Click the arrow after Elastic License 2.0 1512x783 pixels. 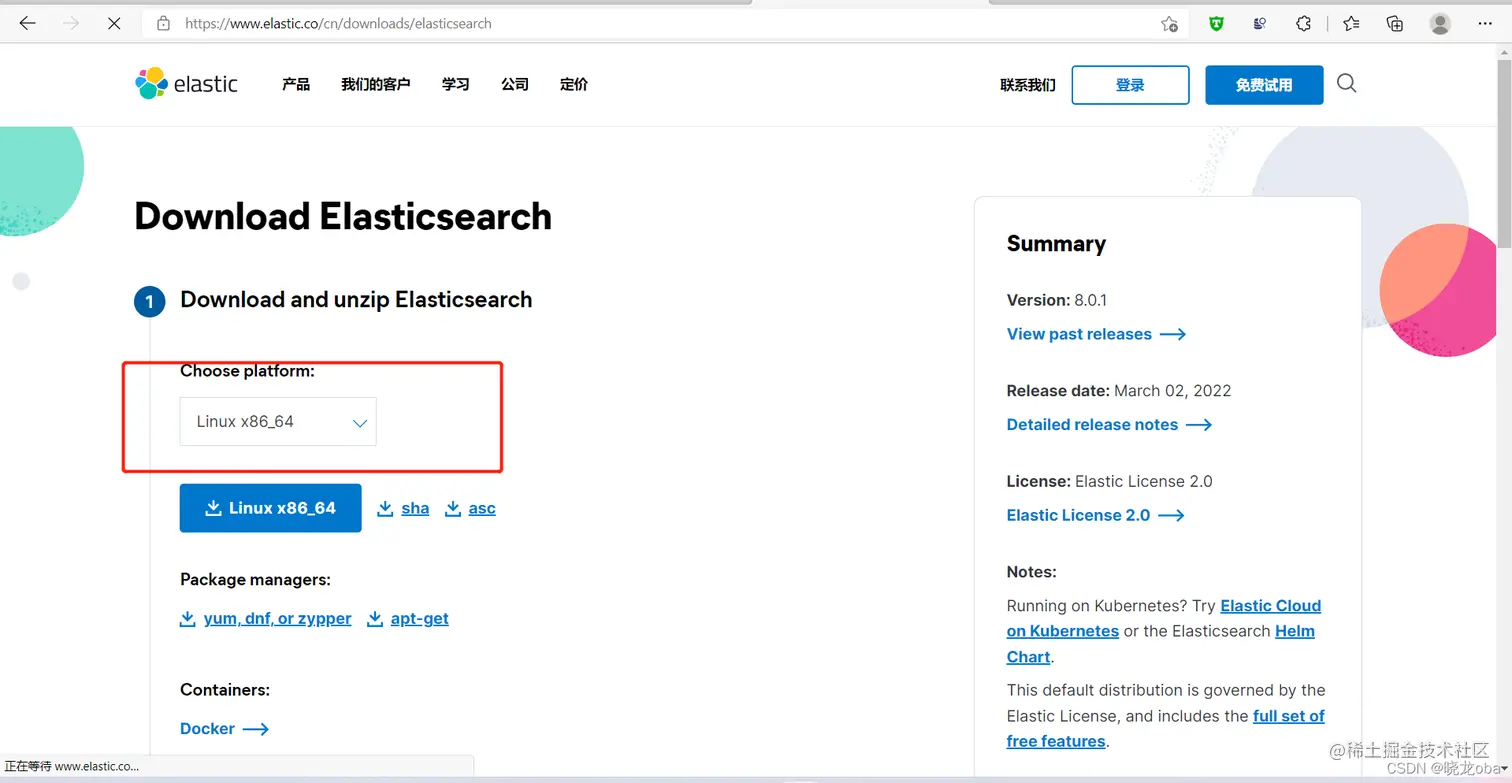tap(1171, 515)
